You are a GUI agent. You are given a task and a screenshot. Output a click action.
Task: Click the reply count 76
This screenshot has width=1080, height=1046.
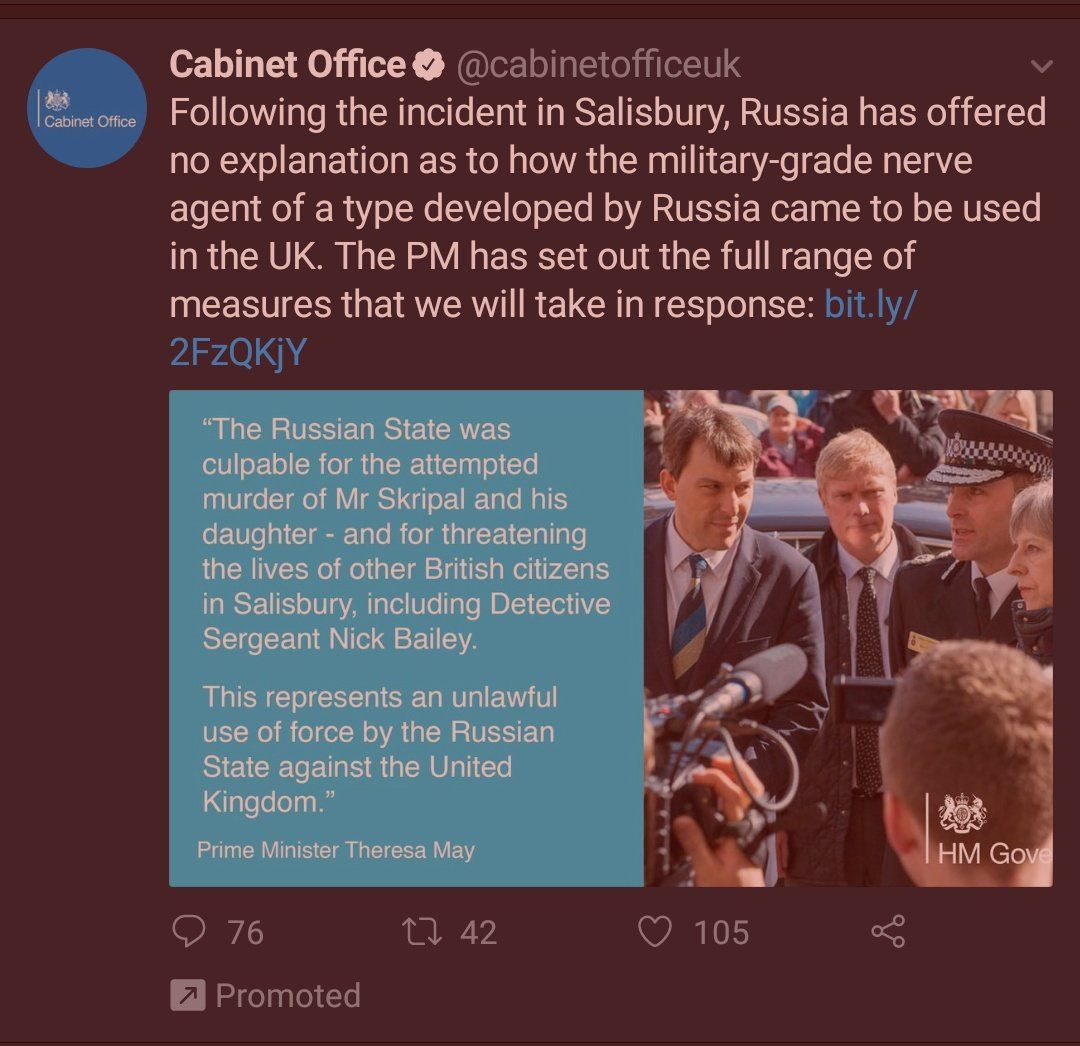[246, 932]
